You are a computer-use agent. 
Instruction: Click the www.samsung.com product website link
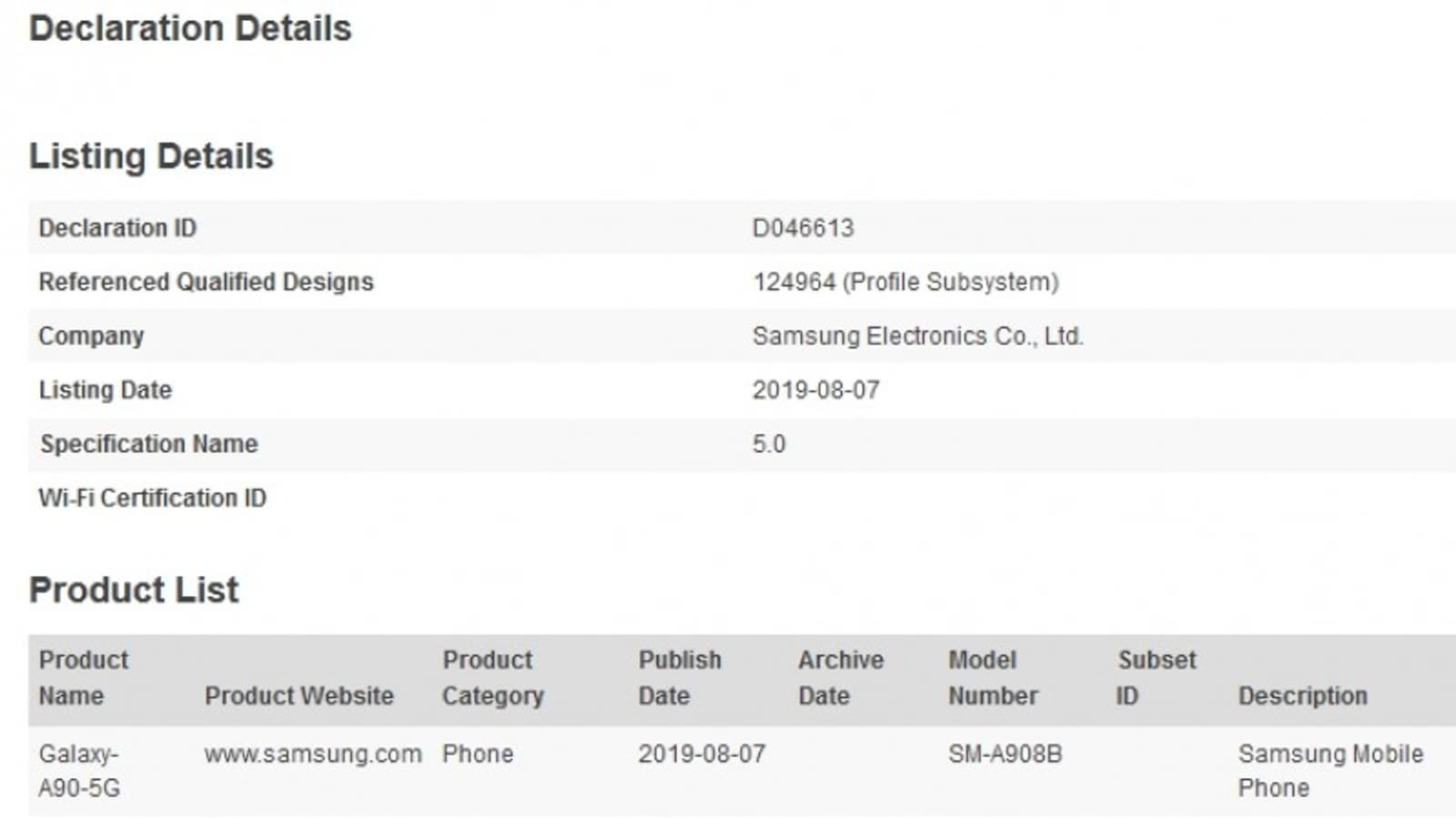coord(313,754)
